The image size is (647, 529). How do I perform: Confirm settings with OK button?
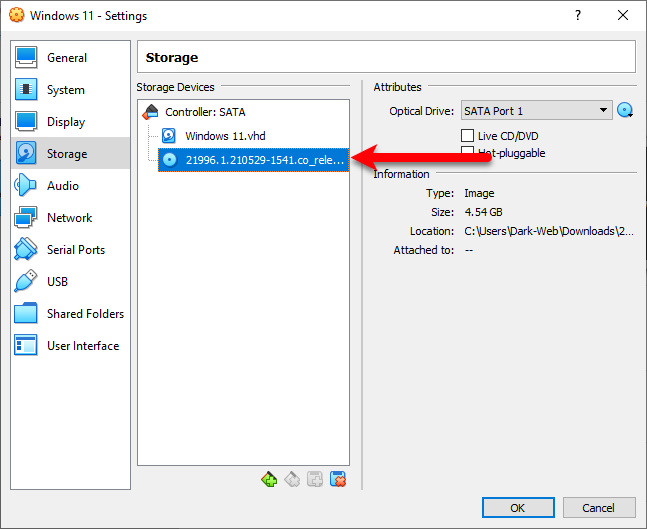(x=518, y=508)
